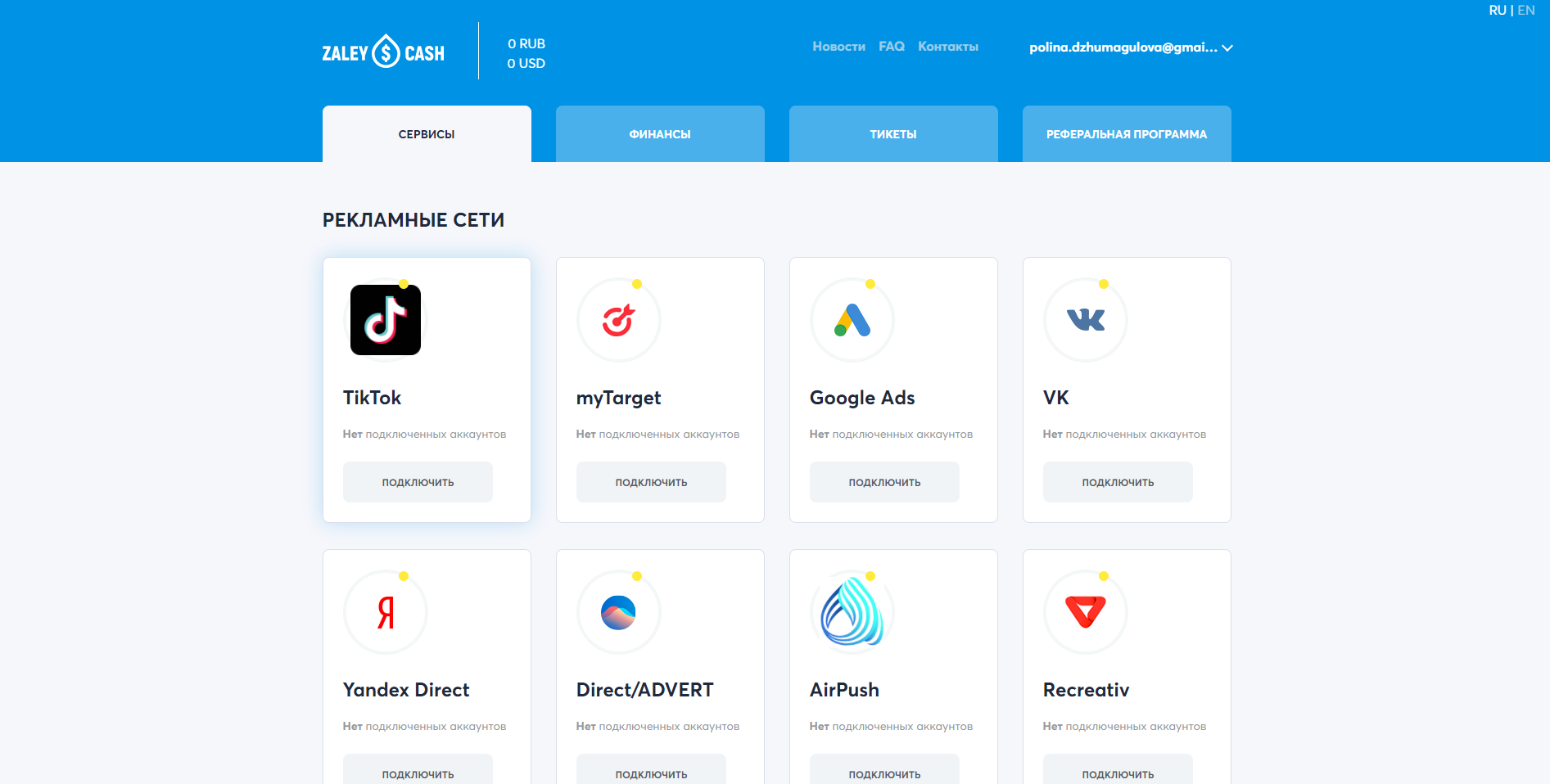The width and height of the screenshot is (1550, 784).
Task: Select the Yandex Direct card title
Action: coord(406,690)
